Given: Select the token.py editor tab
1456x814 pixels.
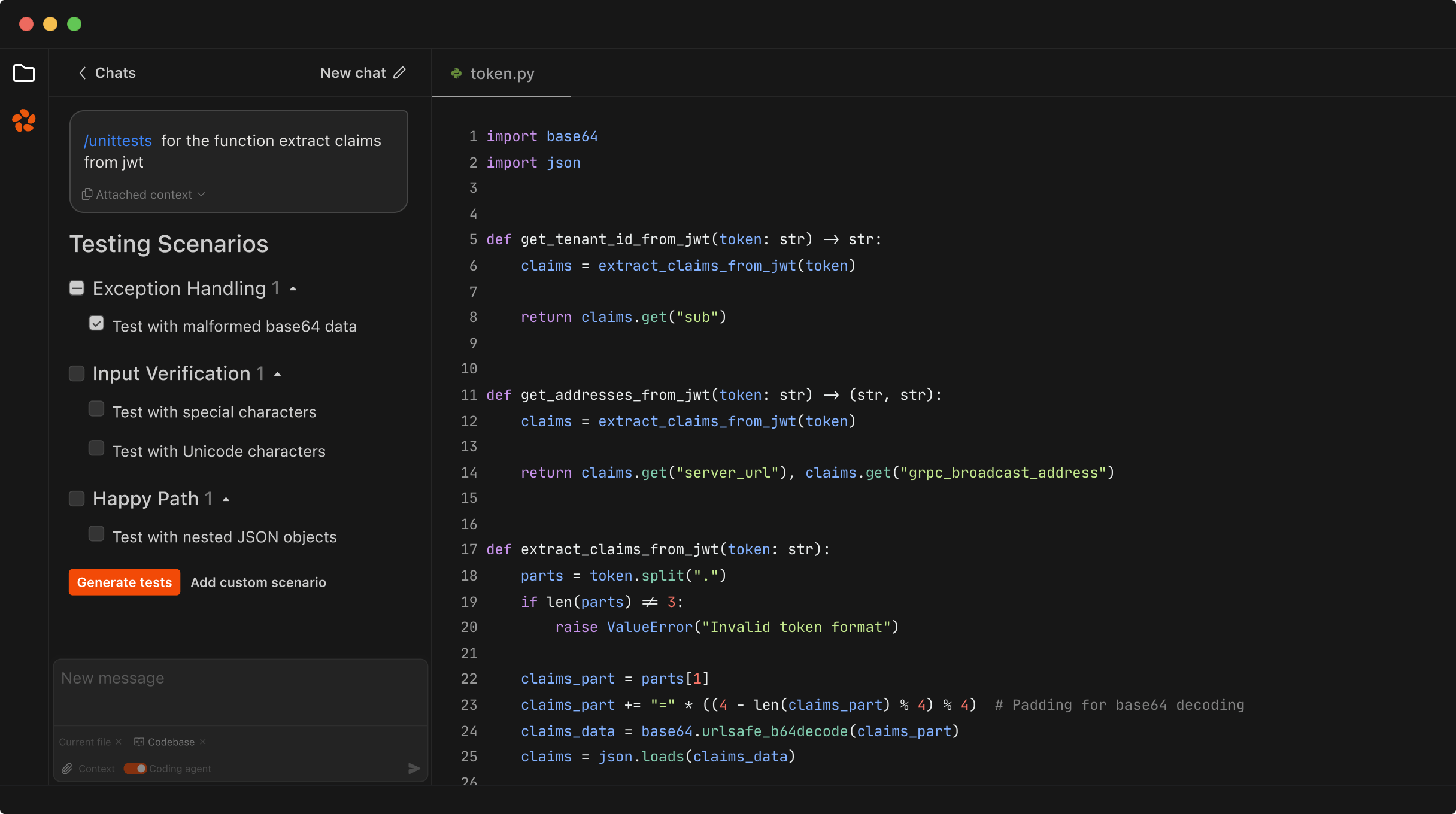Looking at the screenshot, I should [x=503, y=73].
